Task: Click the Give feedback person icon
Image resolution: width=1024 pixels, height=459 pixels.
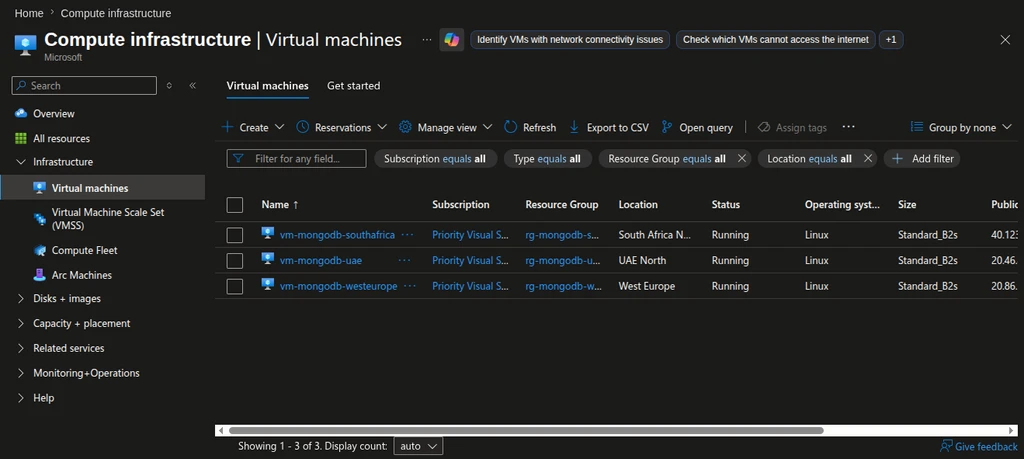Action: (946, 447)
